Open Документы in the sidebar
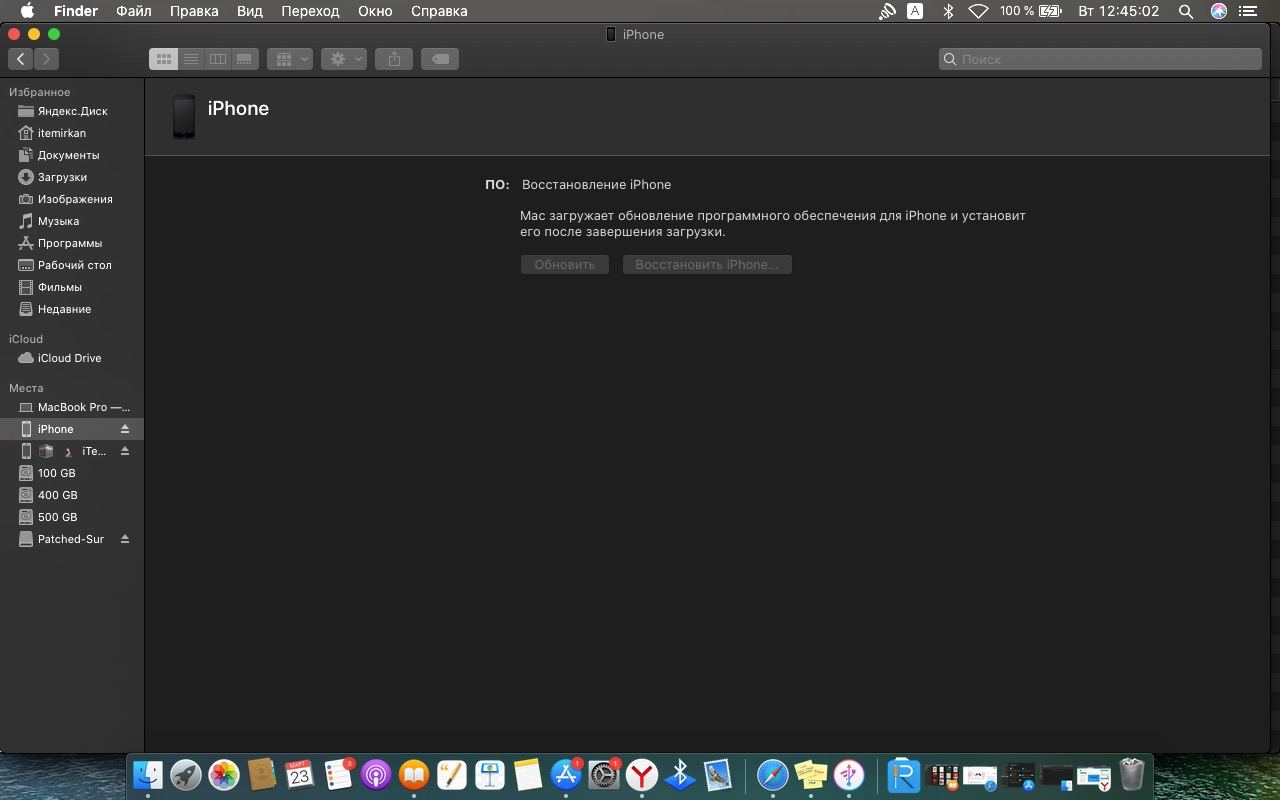The image size is (1280, 800). tap(72, 155)
